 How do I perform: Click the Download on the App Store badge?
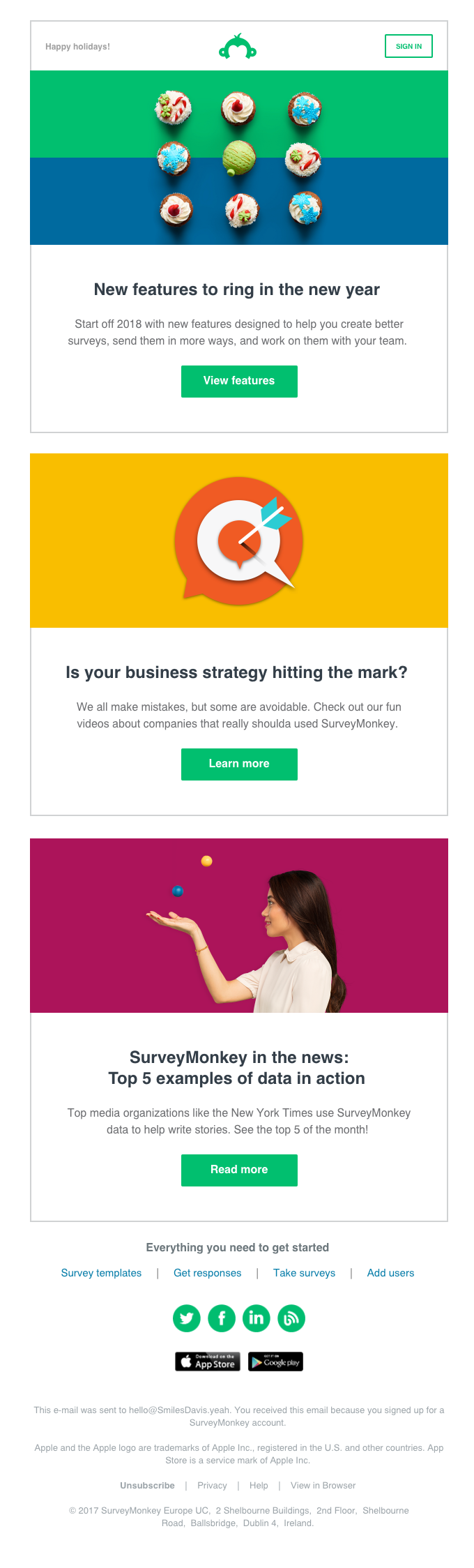point(208,1362)
